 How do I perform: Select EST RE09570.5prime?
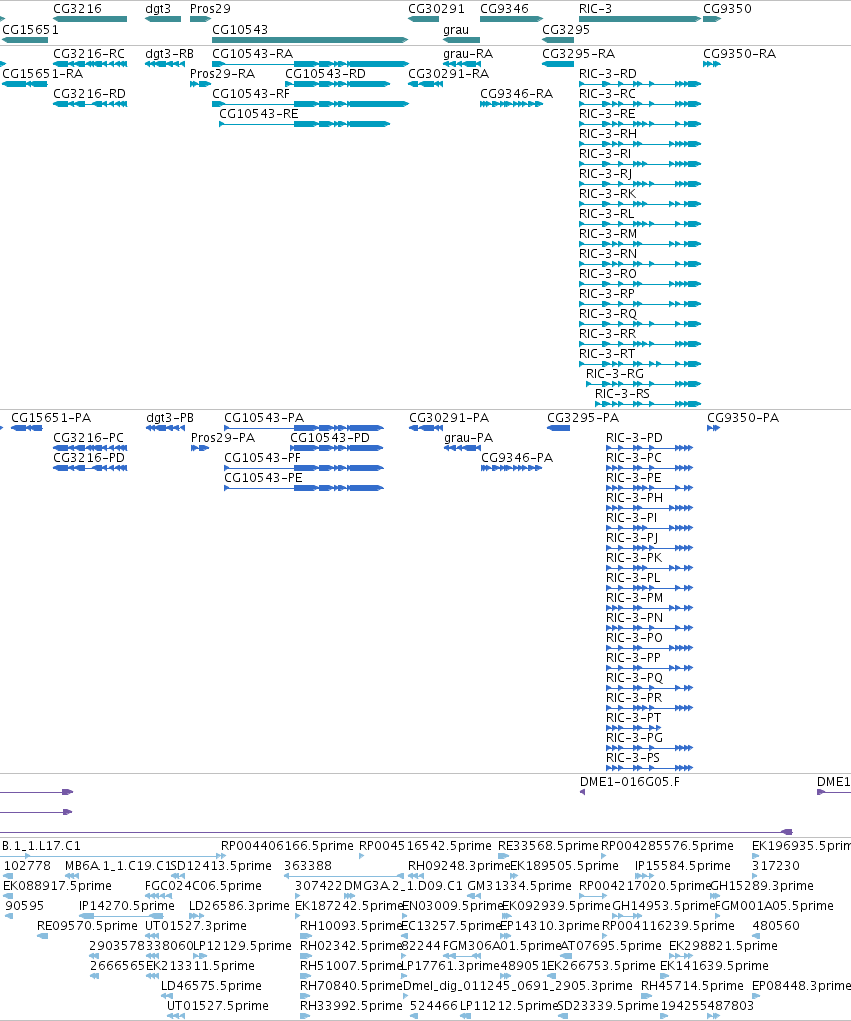87,927
